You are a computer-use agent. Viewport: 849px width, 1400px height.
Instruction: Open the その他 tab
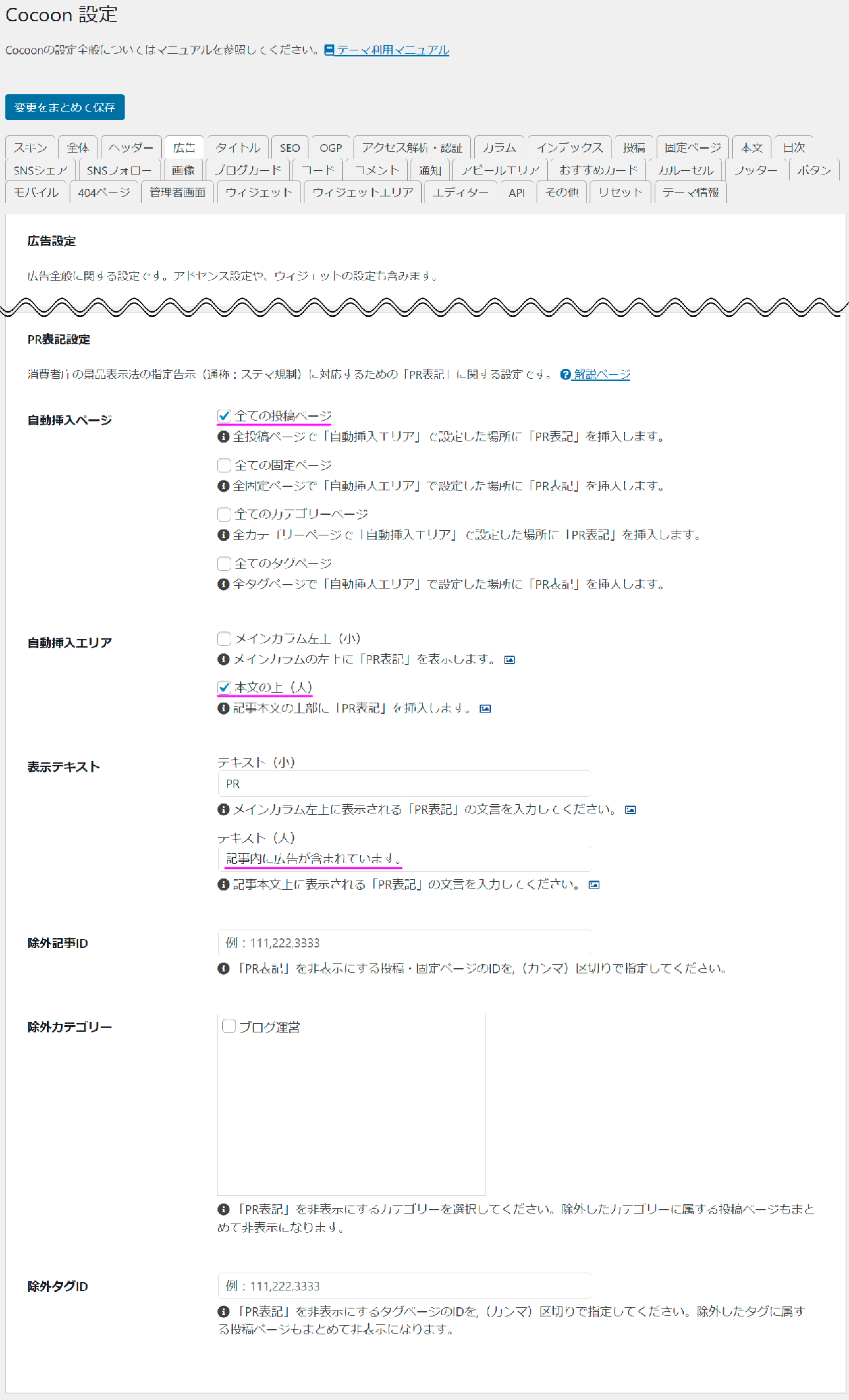click(x=562, y=192)
